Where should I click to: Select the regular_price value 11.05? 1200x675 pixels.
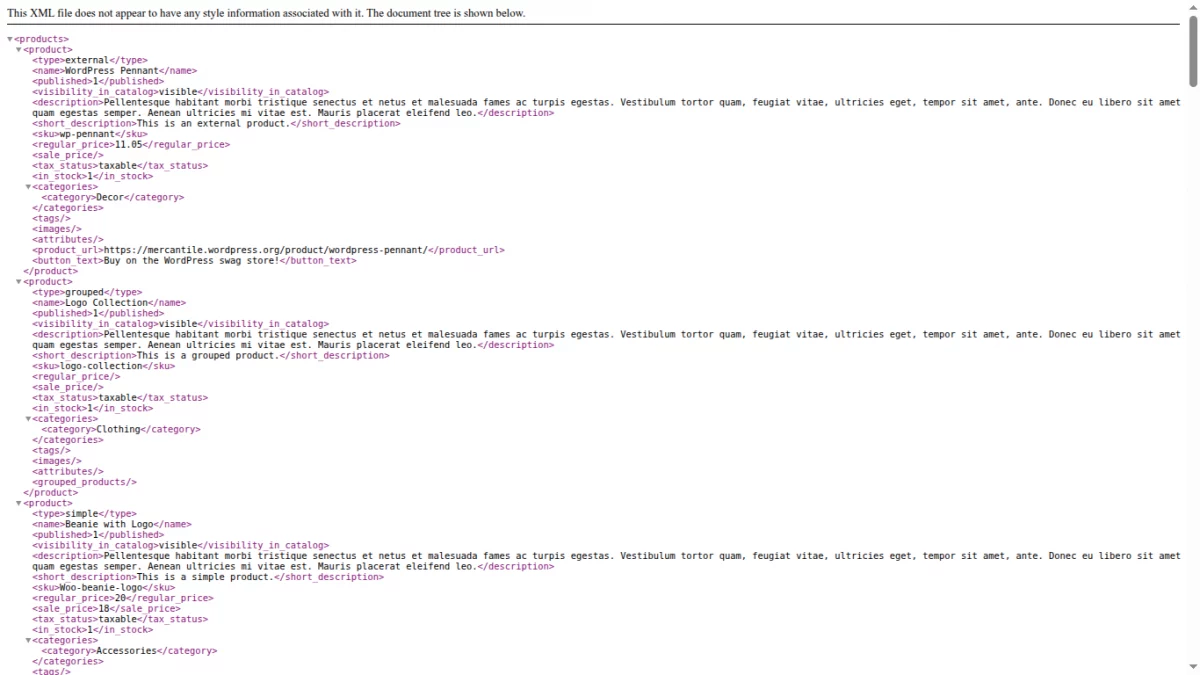point(130,144)
